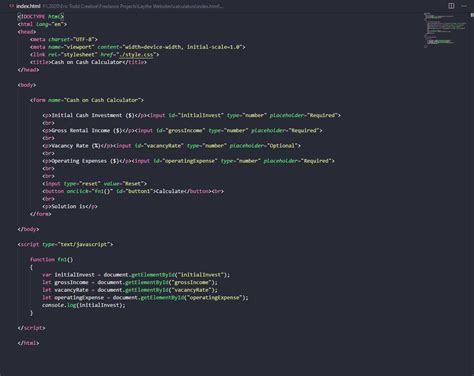Screen dimensions: 474x376
Task: Click the opening <head> tag line
Action: (27, 32)
